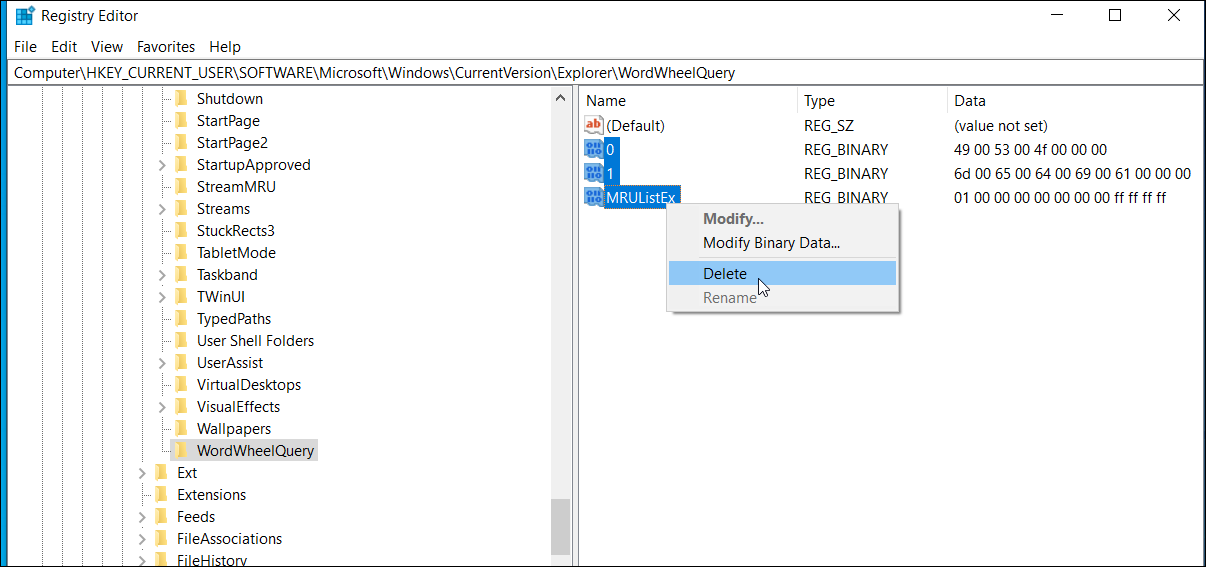
Task: Select the FileAssociations tree key
Action: (x=229, y=538)
